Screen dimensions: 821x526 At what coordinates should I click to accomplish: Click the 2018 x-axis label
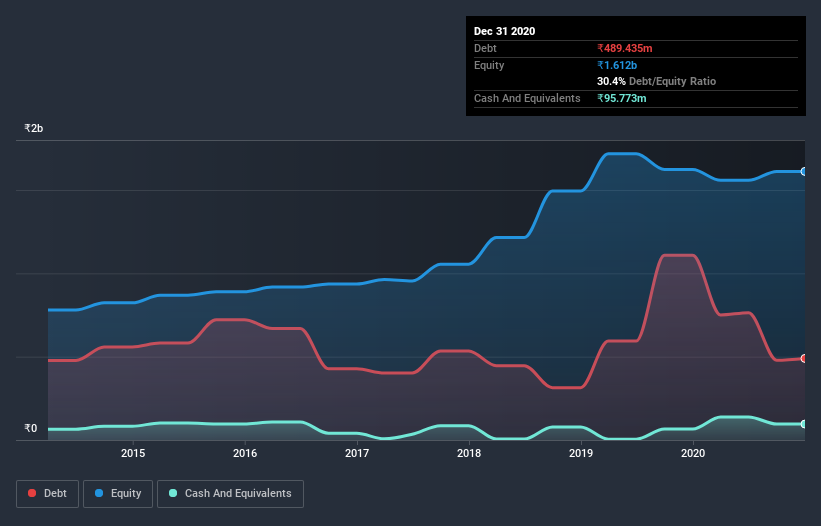point(469,453)
